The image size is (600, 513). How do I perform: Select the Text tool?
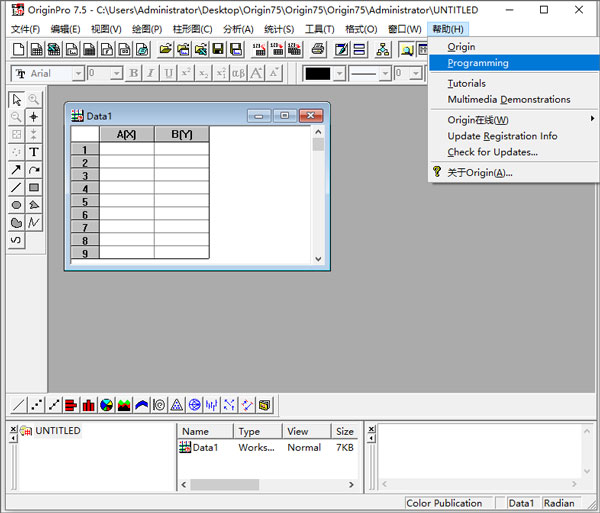pyautogui.click(x=34, y=152)
